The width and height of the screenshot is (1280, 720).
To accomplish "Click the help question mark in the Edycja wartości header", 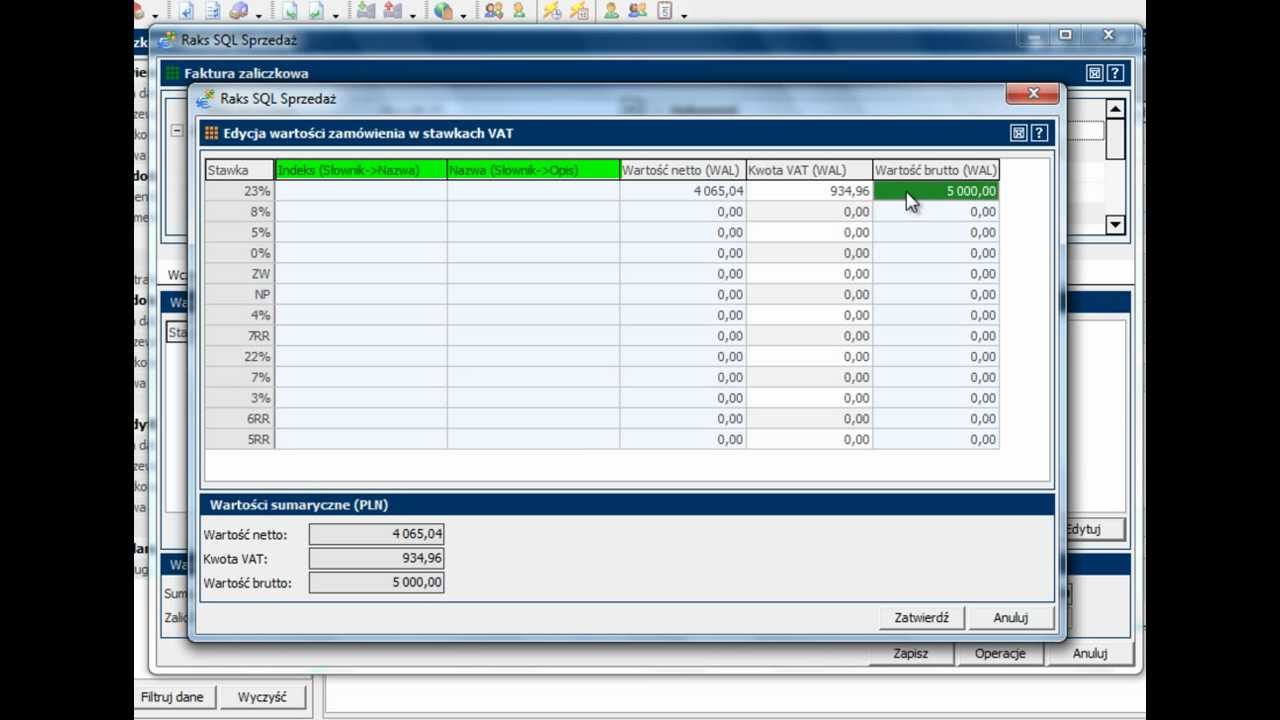I will point(1039,133).
